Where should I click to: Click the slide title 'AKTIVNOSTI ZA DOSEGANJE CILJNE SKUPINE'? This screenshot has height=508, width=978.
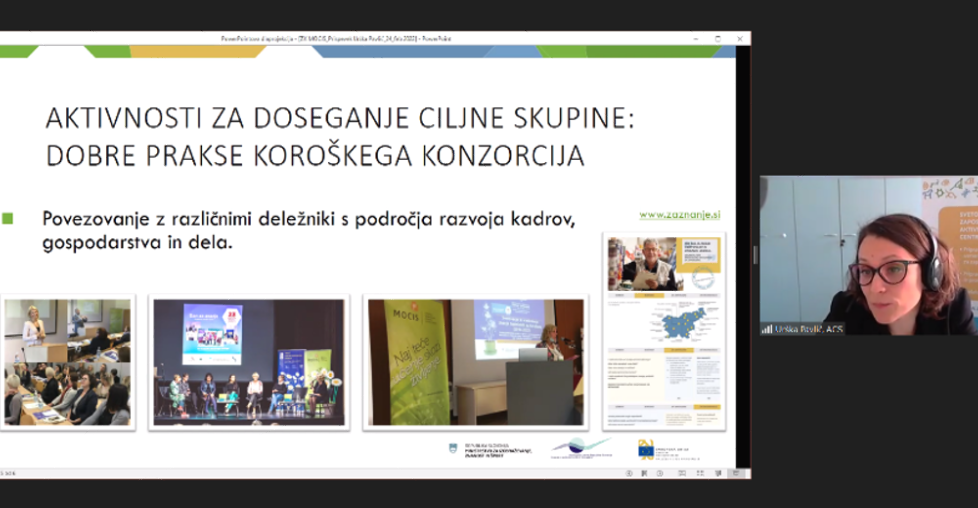[339, 118]
